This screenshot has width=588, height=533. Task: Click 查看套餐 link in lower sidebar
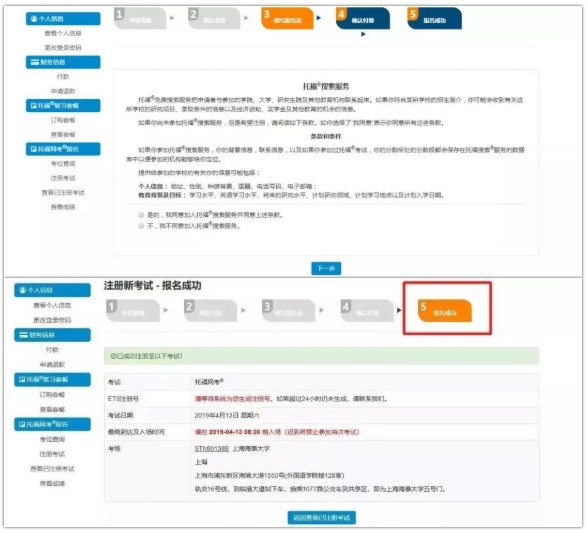(52, 409)
